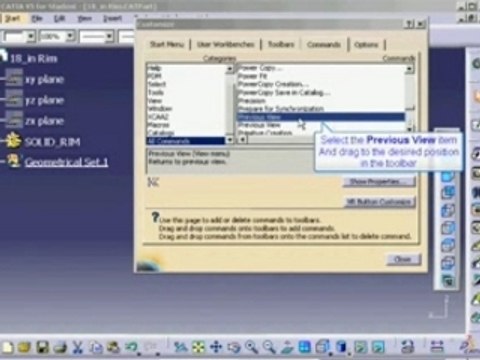This screenshot has height=360, width=480.
Task: Click the MB Button Customize button
Action: coord(379,202)
